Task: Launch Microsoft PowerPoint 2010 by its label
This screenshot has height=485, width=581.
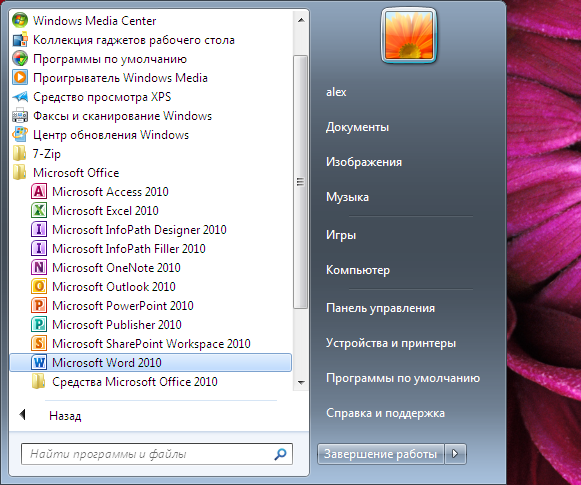Action: [123, 306]
